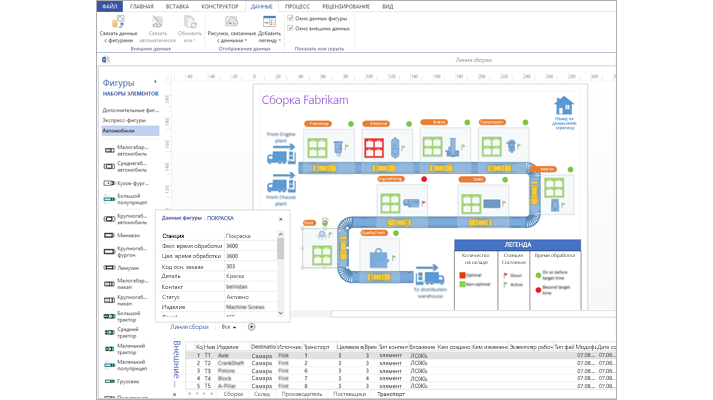The height and width of the screenshot is (400, 713).
Task: Click the red status dot near EngineFitting
Action: (x=424, y=179)
